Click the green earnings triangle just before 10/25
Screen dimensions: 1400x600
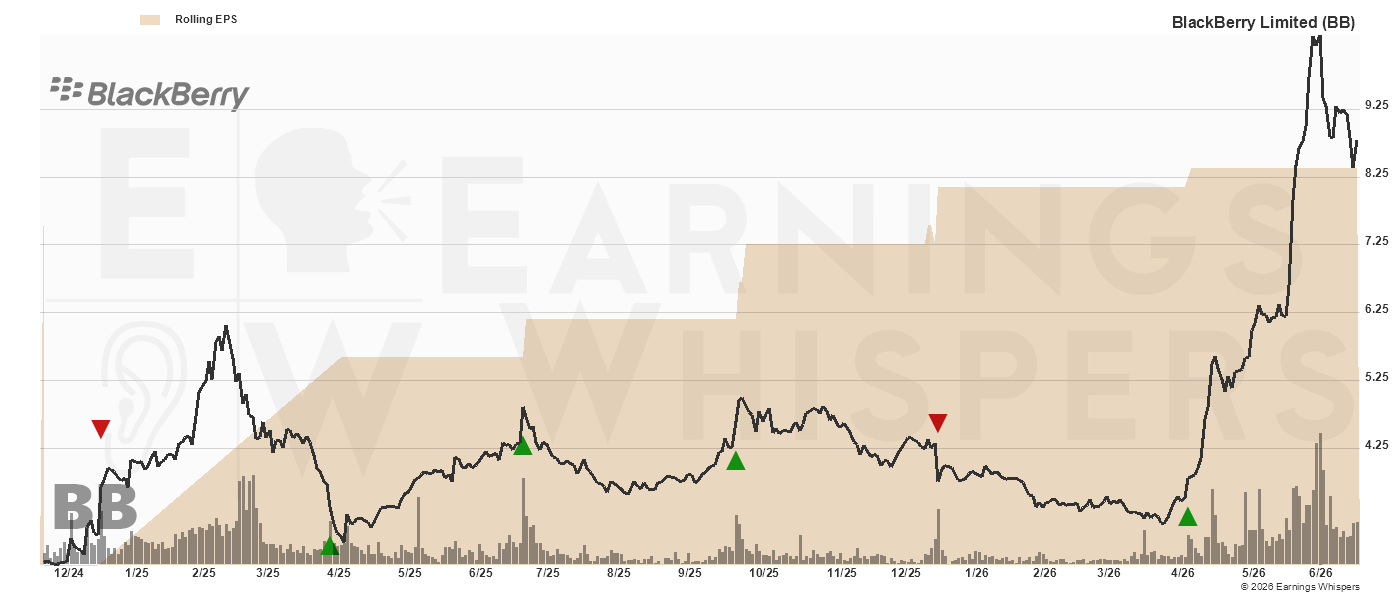click(x=736, y=461)
